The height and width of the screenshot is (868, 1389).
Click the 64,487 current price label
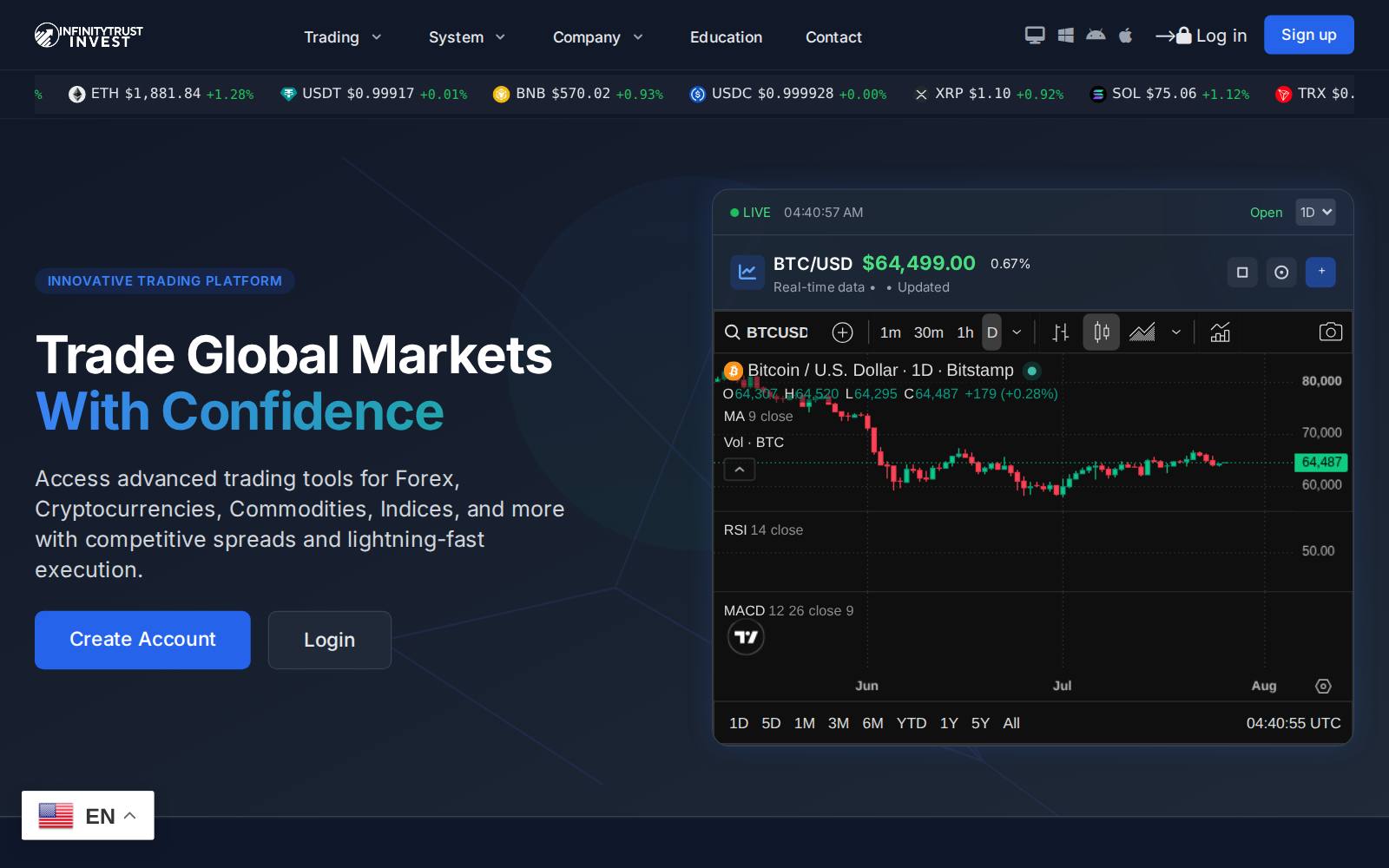tap(1320, 463)
